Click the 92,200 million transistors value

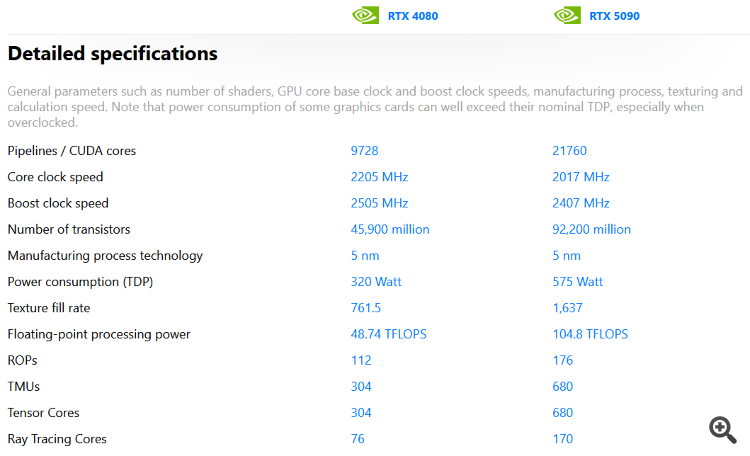(x=591, y=230)
